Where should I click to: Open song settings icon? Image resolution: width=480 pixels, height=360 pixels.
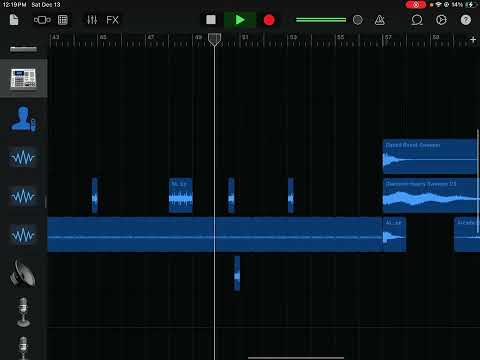pos(441,20)
